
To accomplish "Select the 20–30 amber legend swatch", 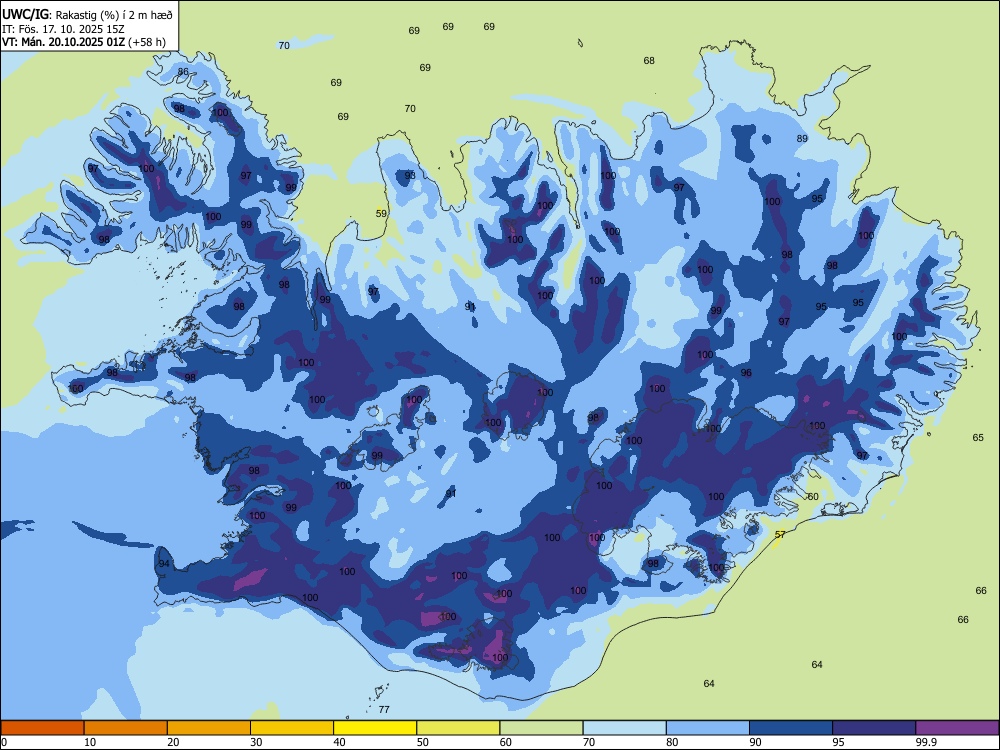I will [209, 728].
